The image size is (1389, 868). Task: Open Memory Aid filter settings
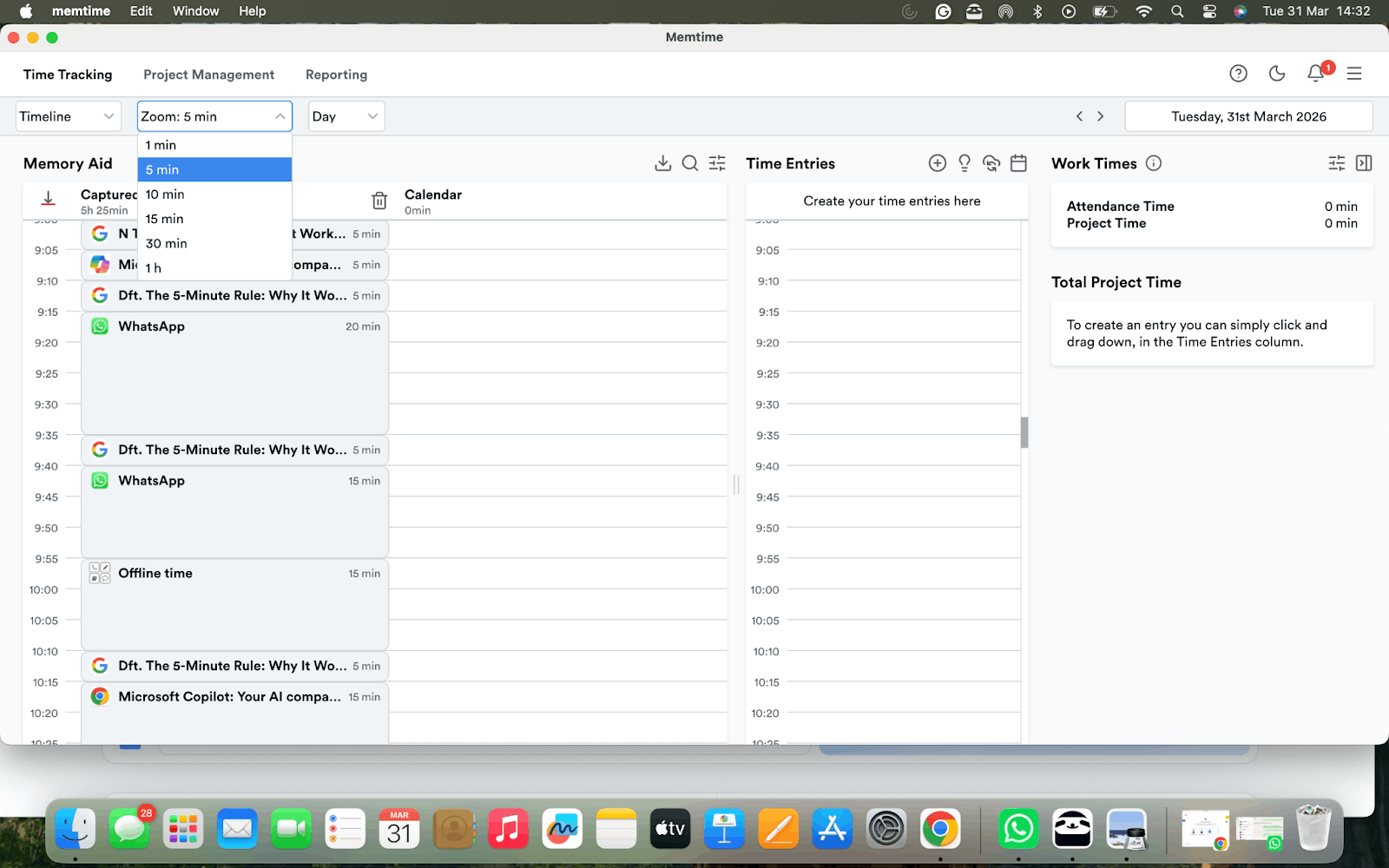click(x=716, y=162)
